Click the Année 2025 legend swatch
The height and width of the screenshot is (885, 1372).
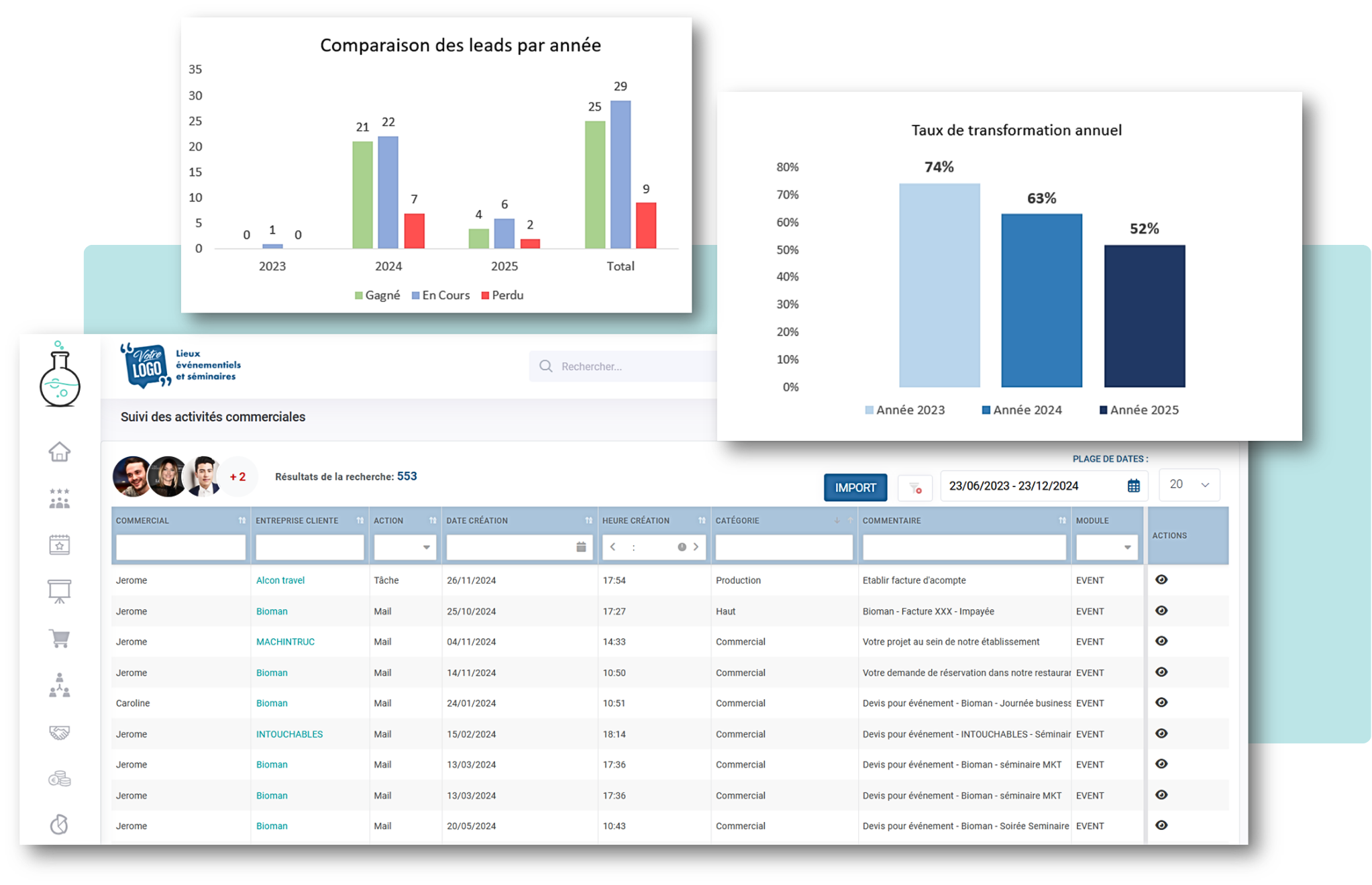1103,410
